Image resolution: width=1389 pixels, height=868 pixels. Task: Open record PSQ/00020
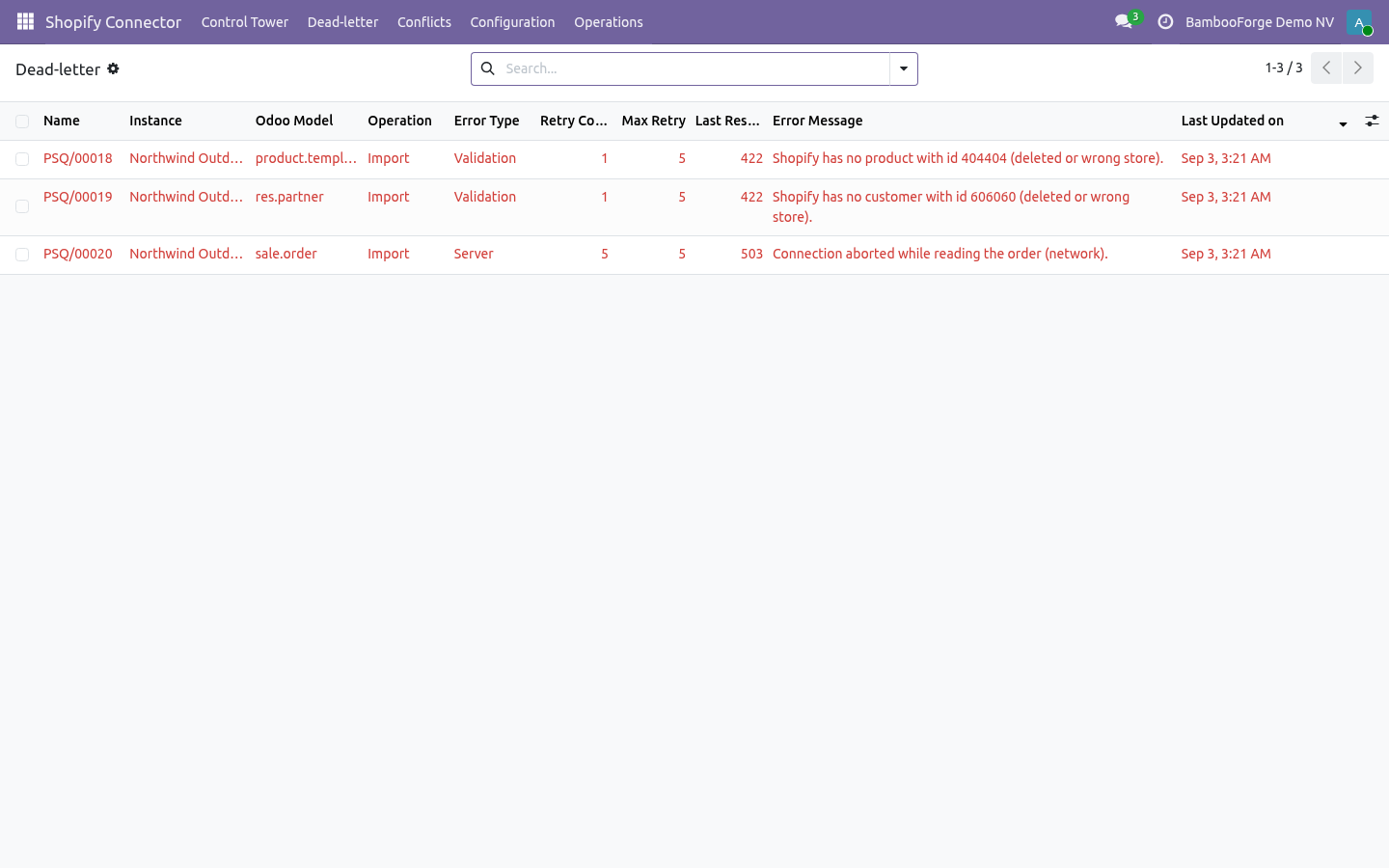click(x=78, y=254)
